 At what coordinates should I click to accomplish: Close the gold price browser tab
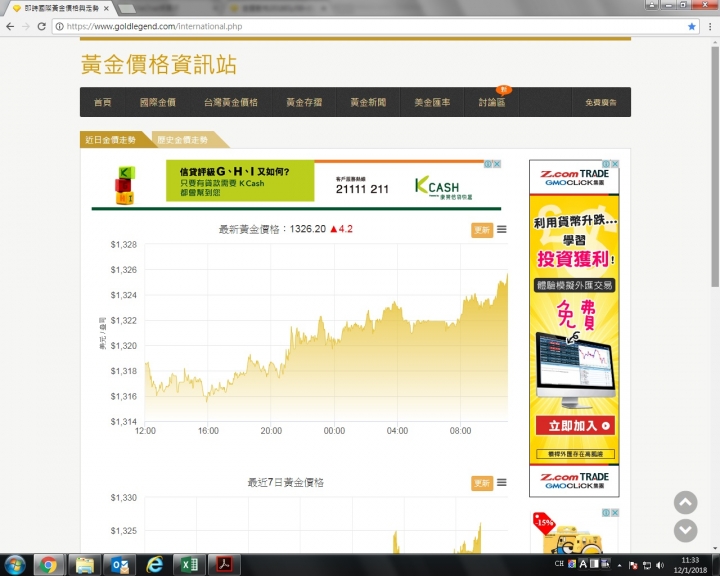click(x=107, y=8)
